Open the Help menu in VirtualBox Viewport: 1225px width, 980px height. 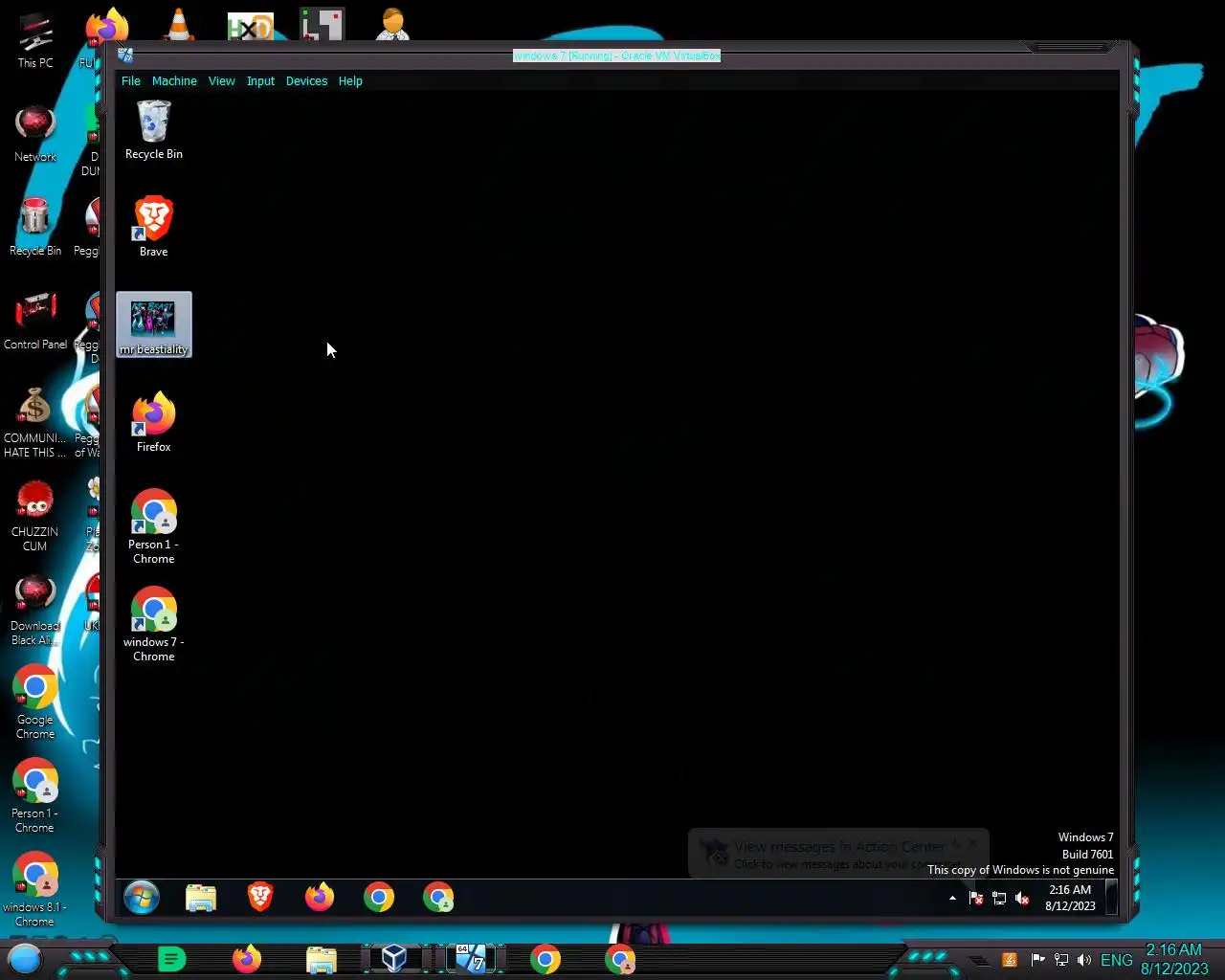coord(350,81)
